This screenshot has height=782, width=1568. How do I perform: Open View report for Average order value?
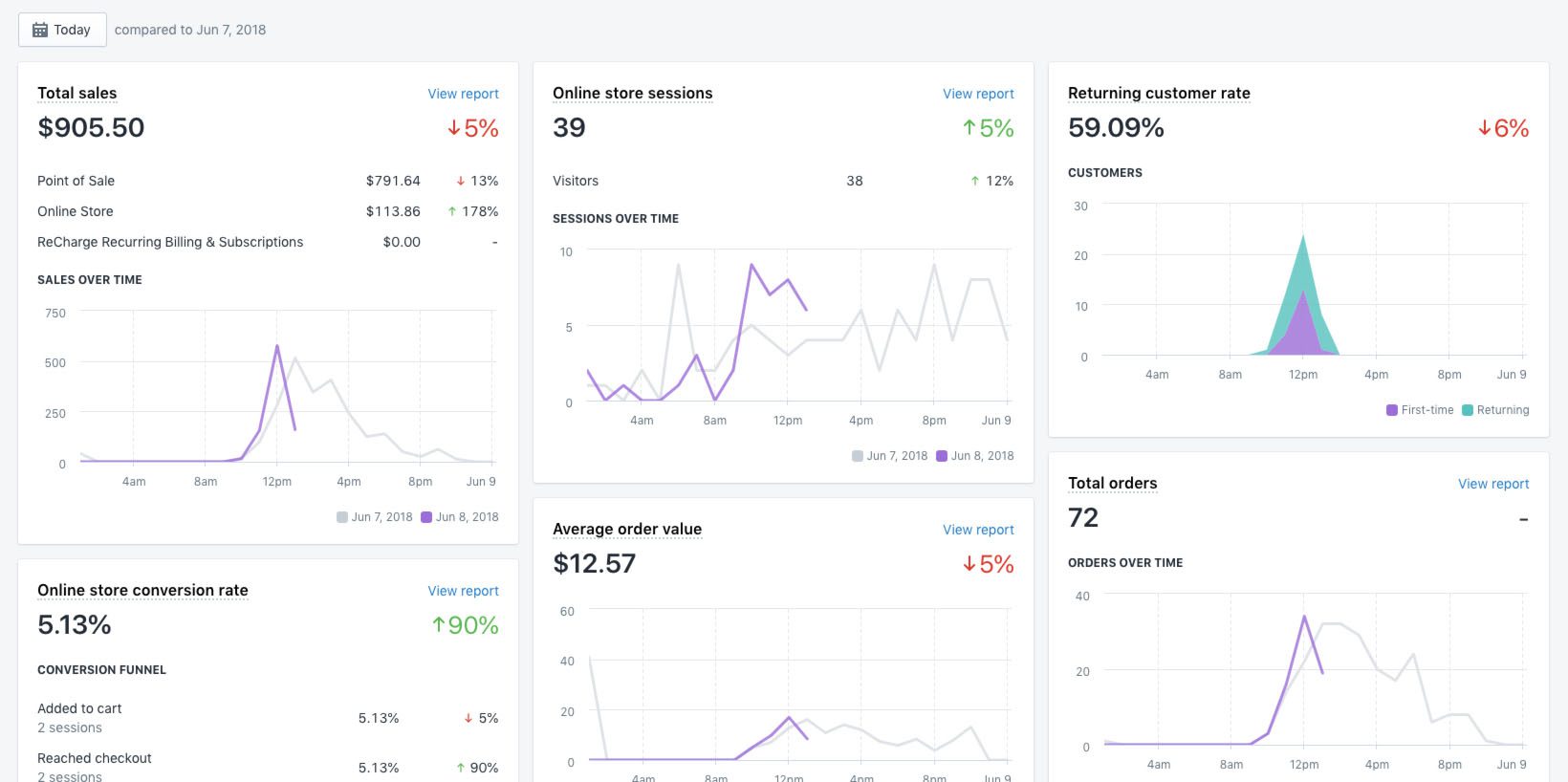978,530
